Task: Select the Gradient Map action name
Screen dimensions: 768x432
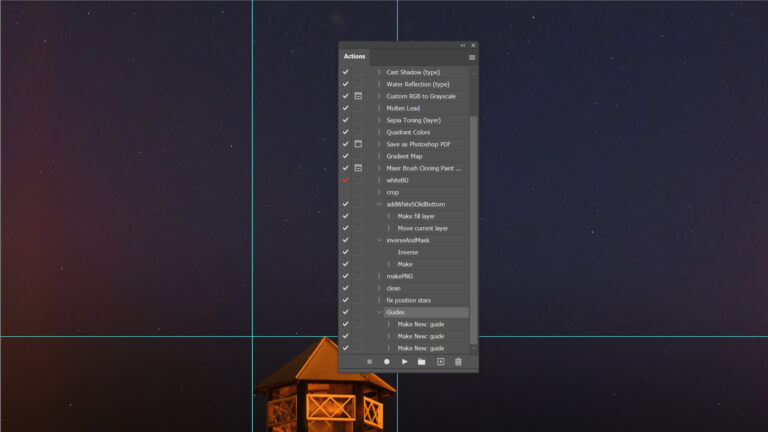Action: tap(404, 156)
